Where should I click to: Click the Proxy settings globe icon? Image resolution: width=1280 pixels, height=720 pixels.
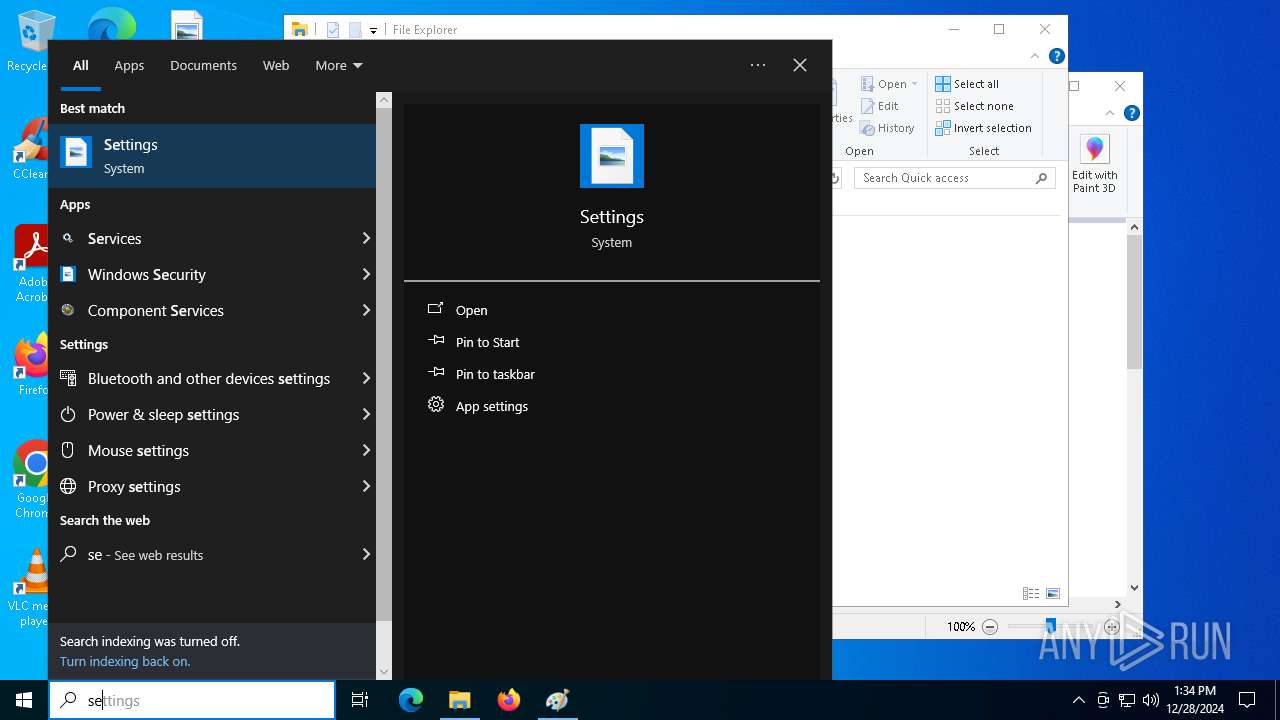[x=68, y=486]
